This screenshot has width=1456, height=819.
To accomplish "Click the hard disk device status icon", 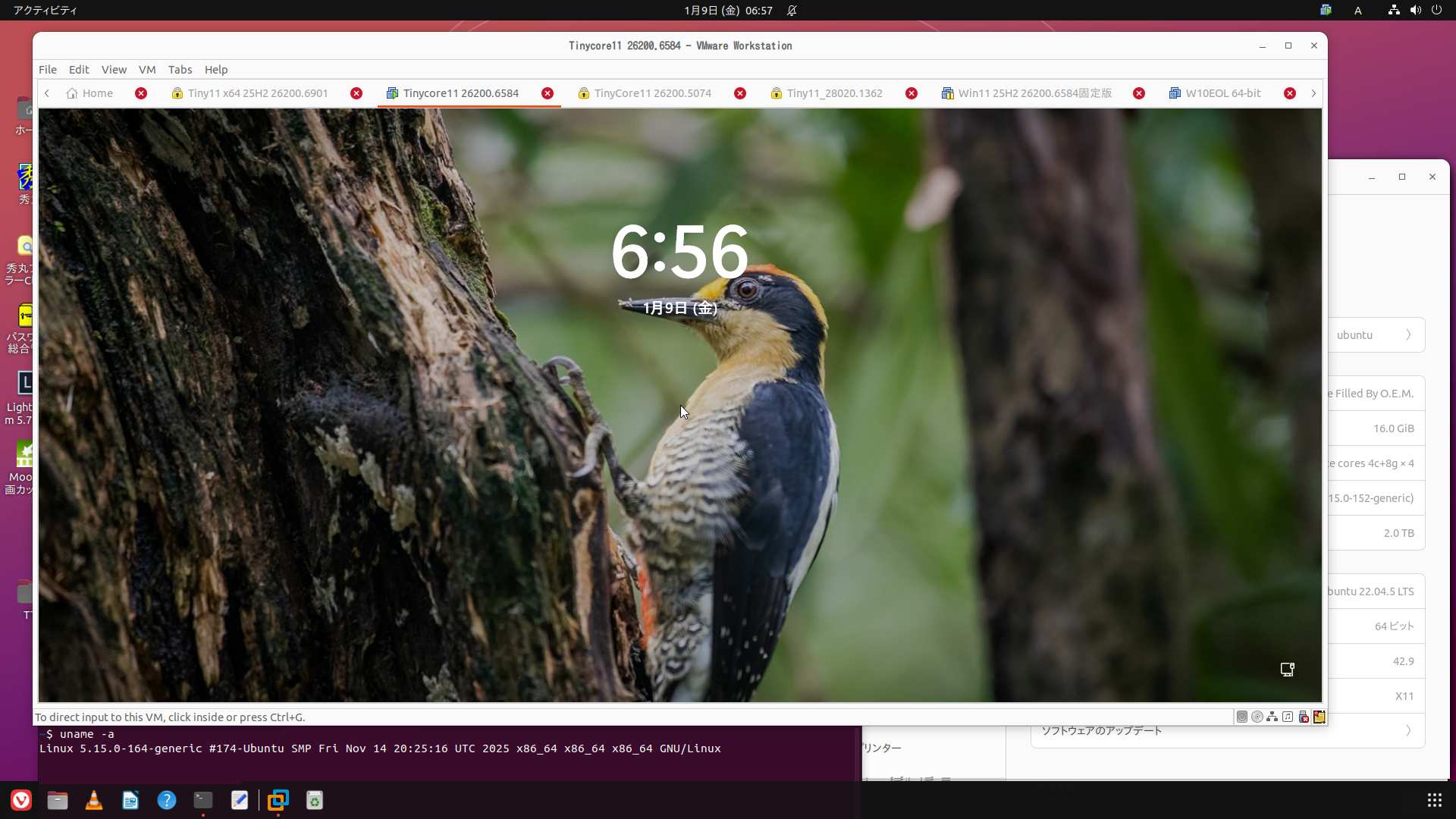I will [x=1241, y=717].
